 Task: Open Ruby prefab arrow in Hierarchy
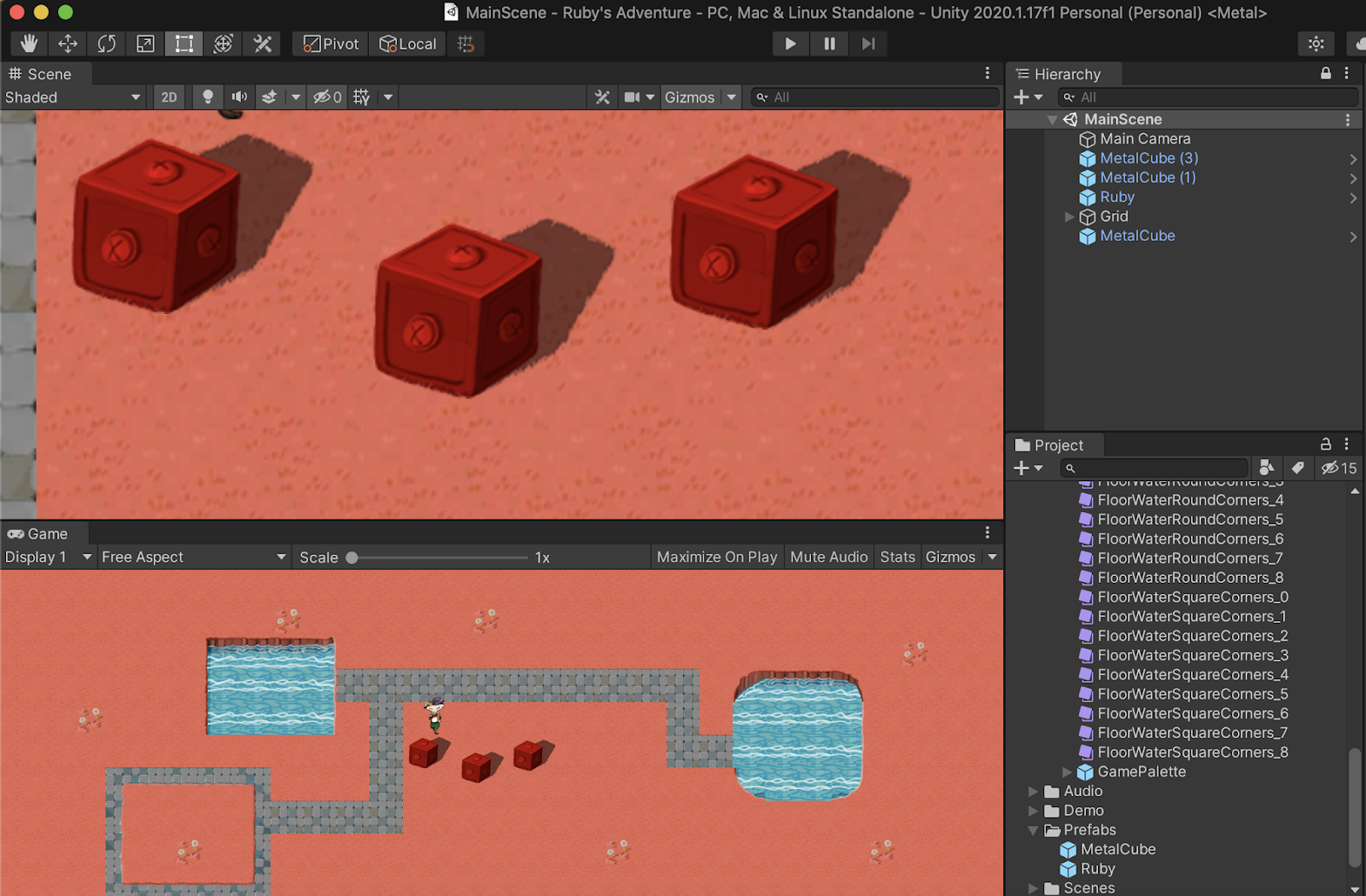click(1353, 198)
